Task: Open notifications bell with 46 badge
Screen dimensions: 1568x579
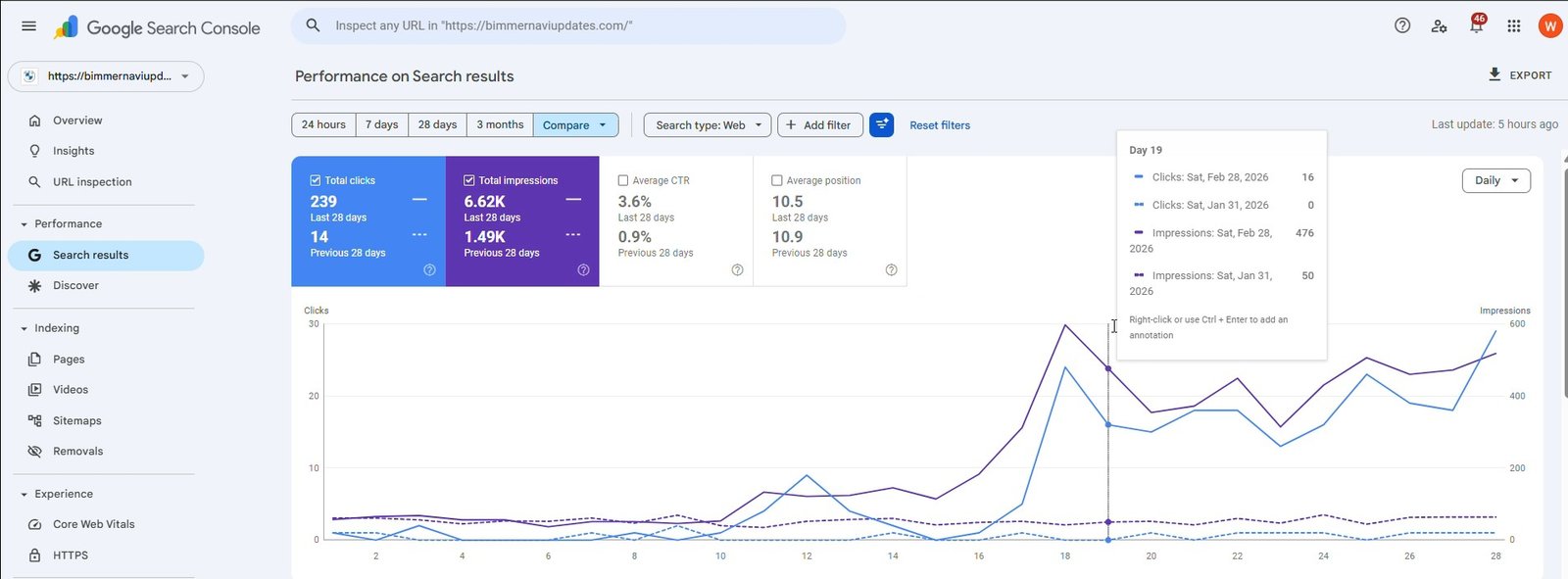Action: point(1477,24)
